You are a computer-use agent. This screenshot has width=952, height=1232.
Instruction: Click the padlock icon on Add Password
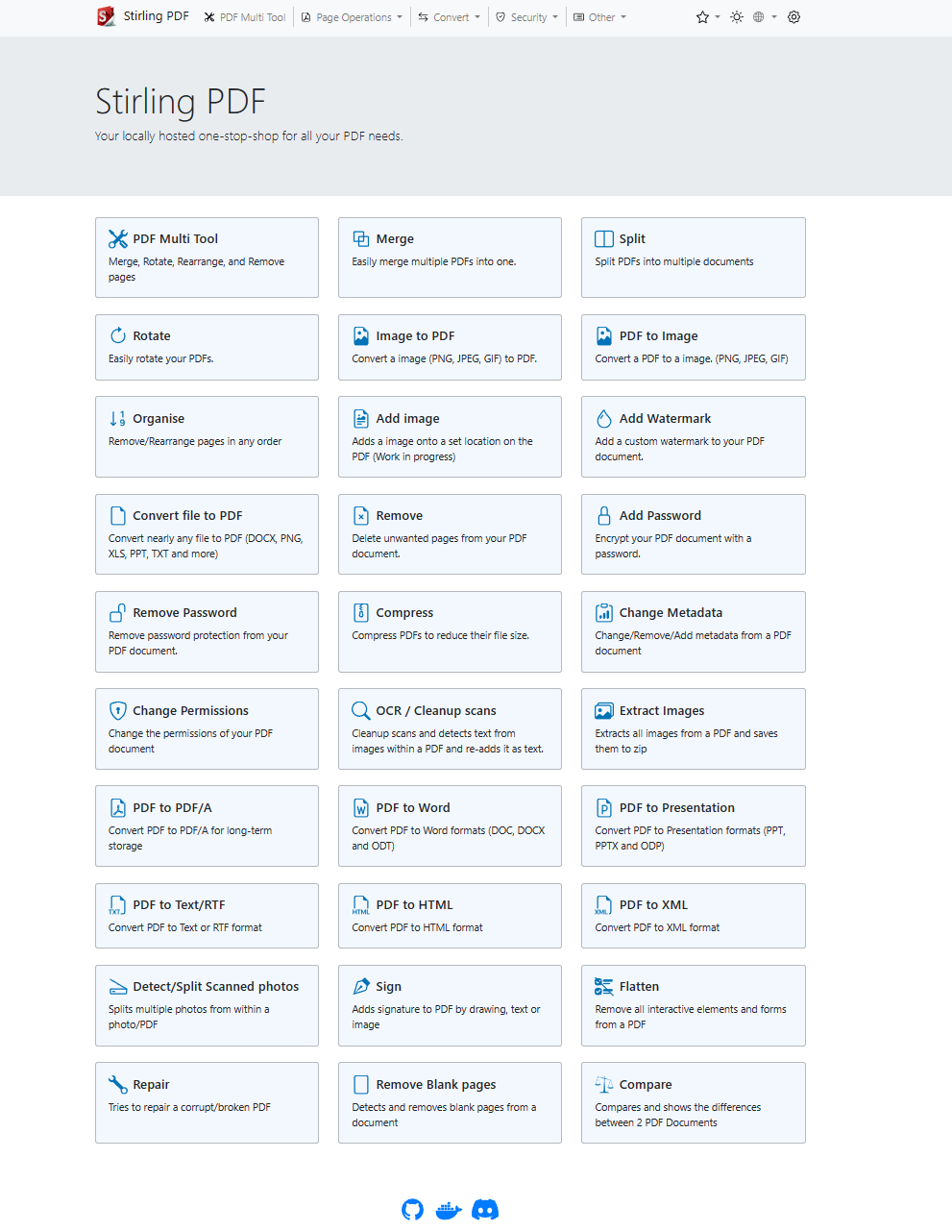pos(603,515)
